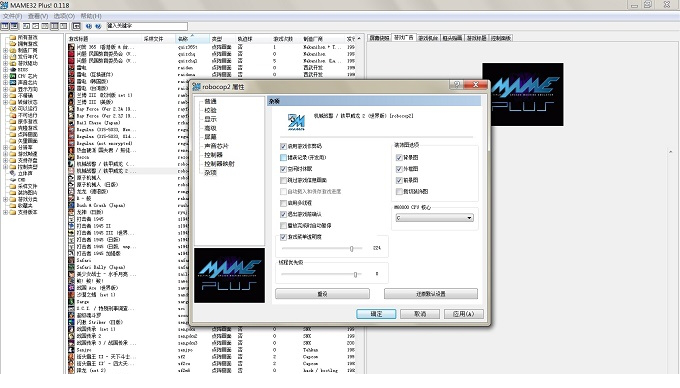Image resolution: width=680 pixels, height=388 pixels.
Task: Click the game icon beside Safari row
Action: (x=72, y=260)
